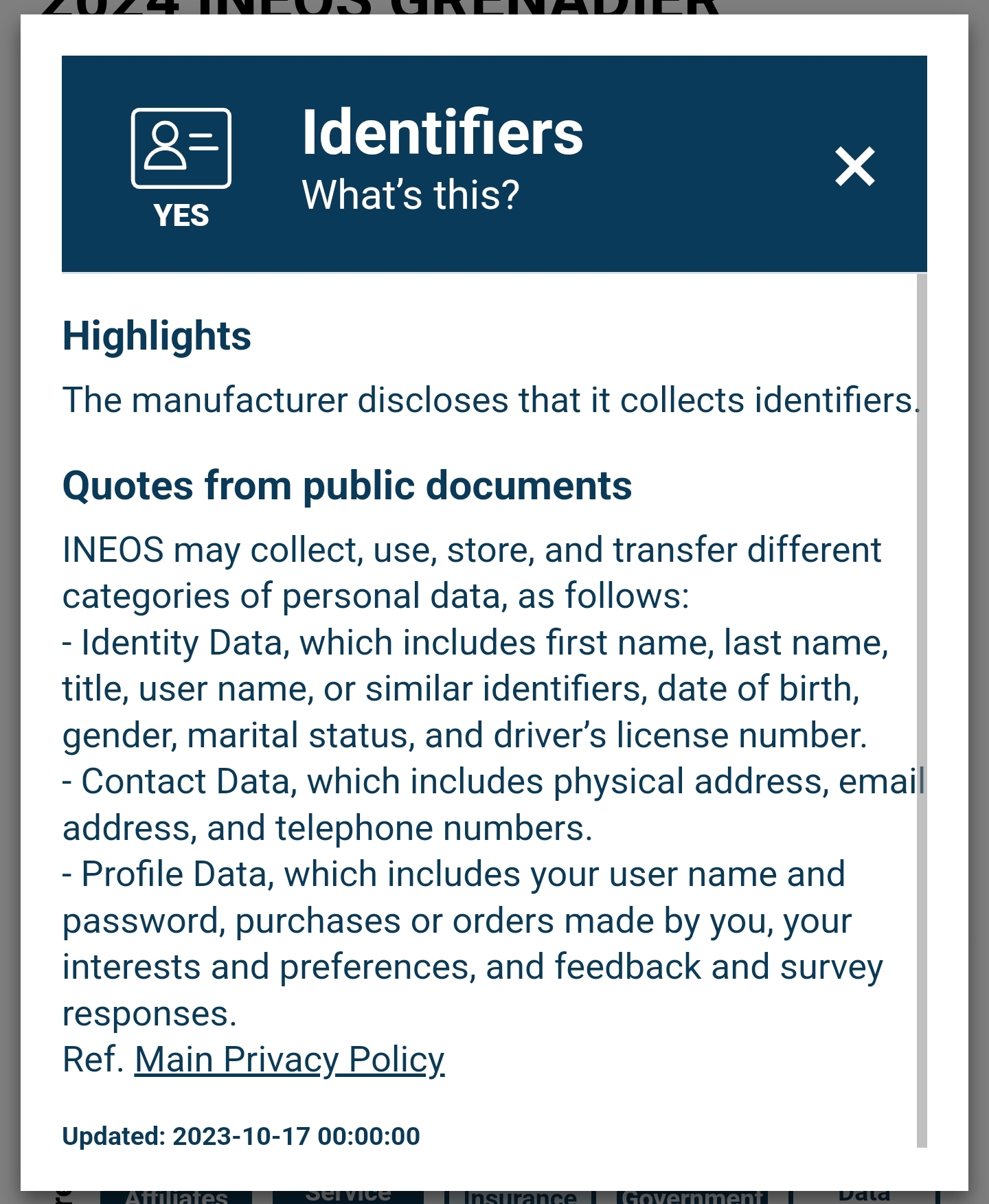Click the YES label under the ID icon
Image resolution: width=989 pixels, height=1204 pixels.
pyautogui.click(x=181, y=216)
